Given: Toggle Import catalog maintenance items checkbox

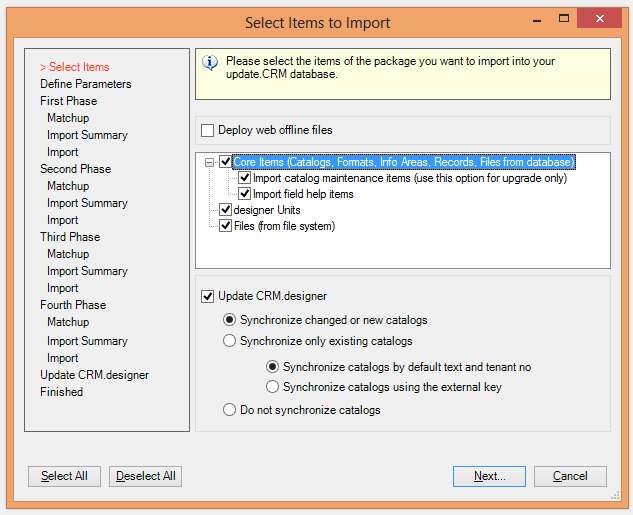Looking at the screenshot, I should tap(245, 178).
